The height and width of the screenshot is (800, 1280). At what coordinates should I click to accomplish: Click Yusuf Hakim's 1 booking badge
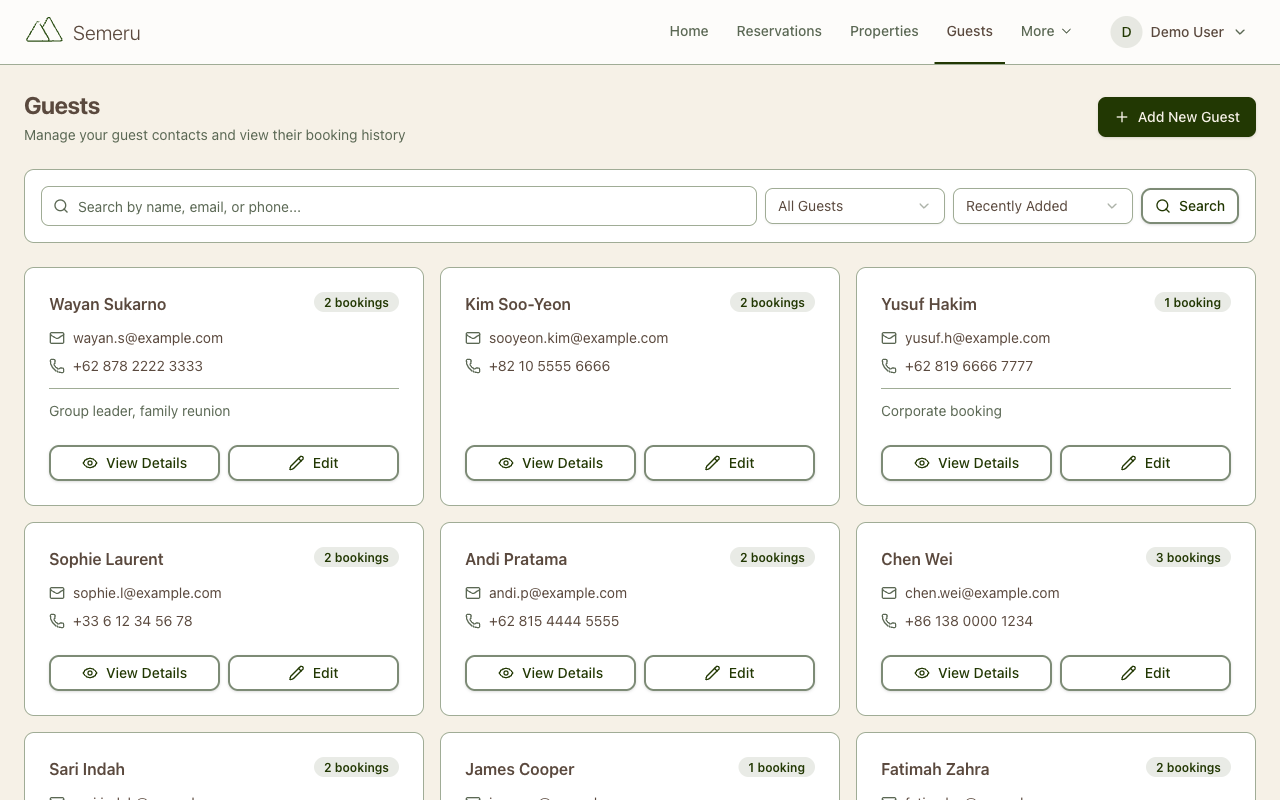(1192, 302)
